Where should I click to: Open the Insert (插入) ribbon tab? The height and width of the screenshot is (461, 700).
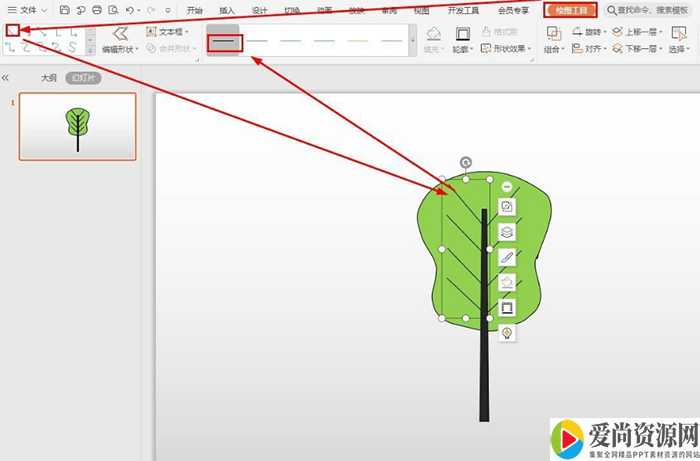coord(227,10)
